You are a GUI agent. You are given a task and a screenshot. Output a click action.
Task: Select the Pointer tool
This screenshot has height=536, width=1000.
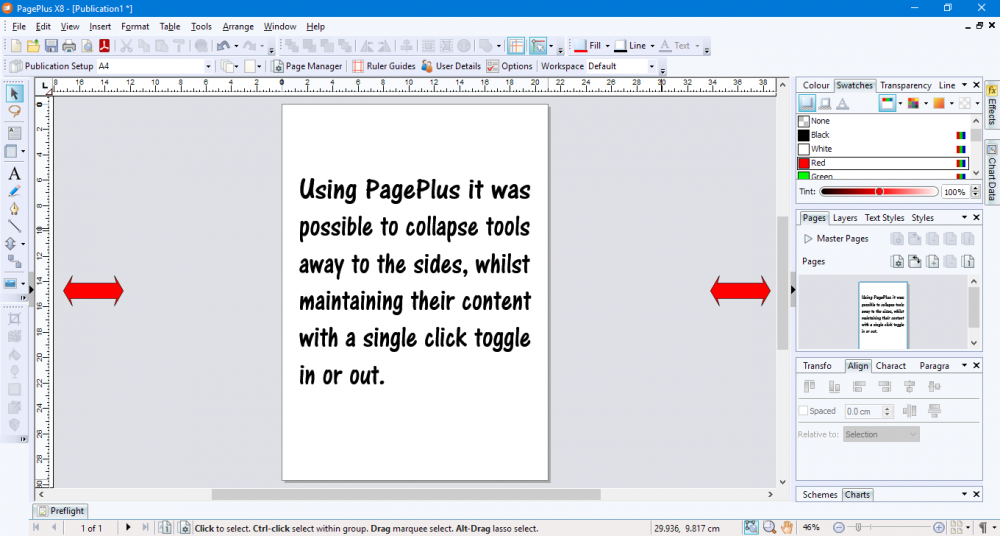coord(14,94)
